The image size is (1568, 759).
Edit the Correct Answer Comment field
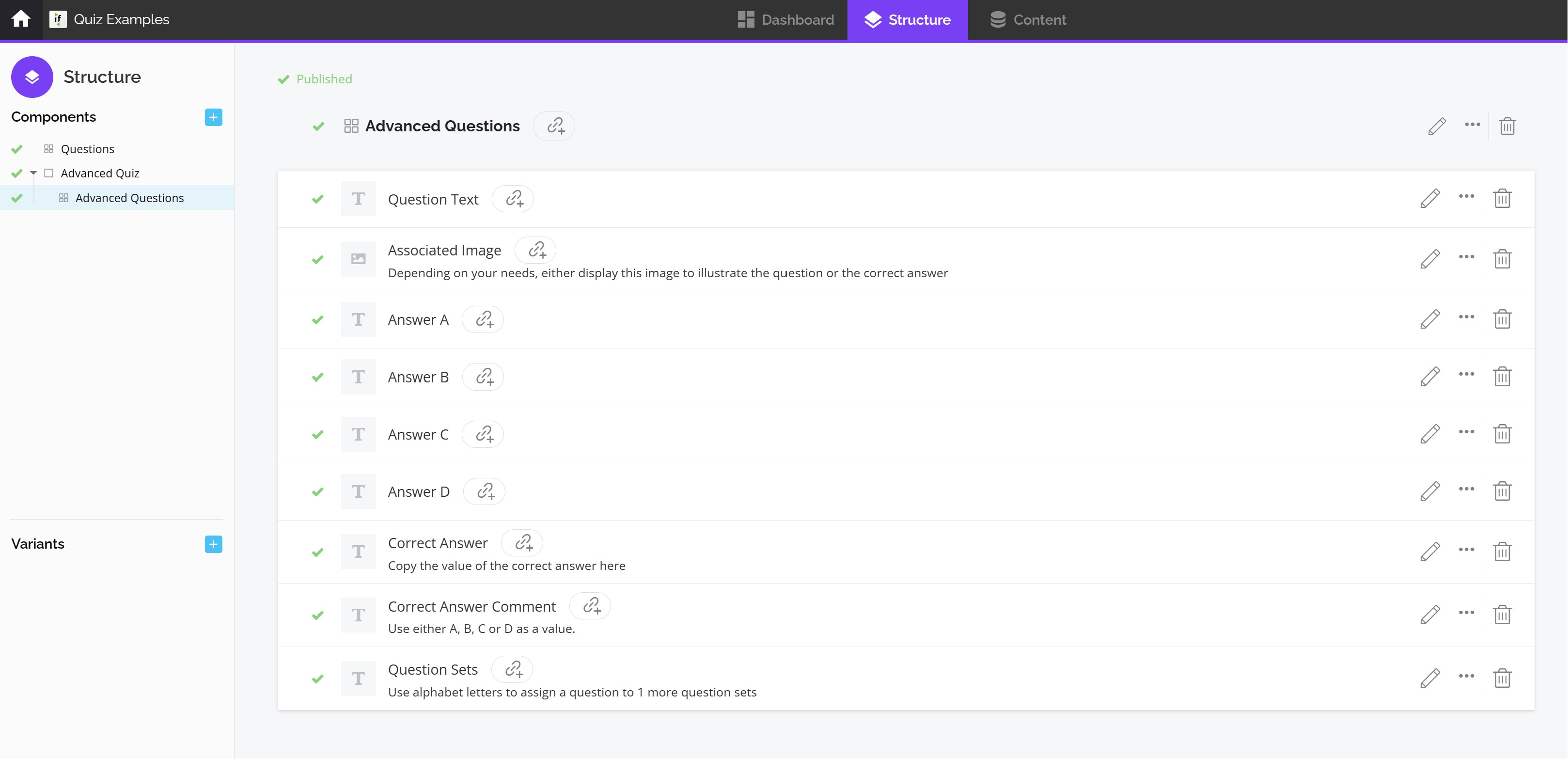click(1430, 615)
